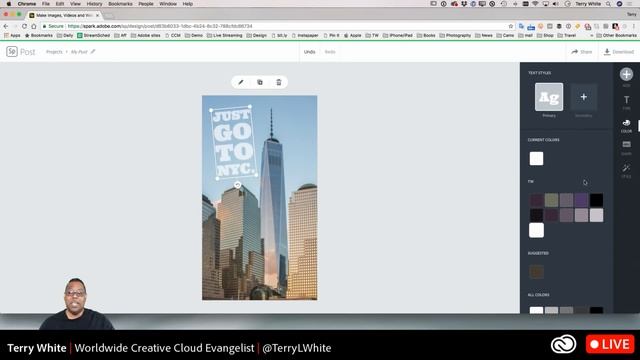Pick the olive green swatch in the TW palette

[551, 200]
